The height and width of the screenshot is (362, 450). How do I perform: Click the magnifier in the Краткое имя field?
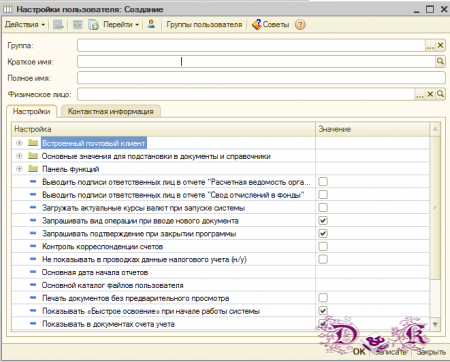[440, 61]
